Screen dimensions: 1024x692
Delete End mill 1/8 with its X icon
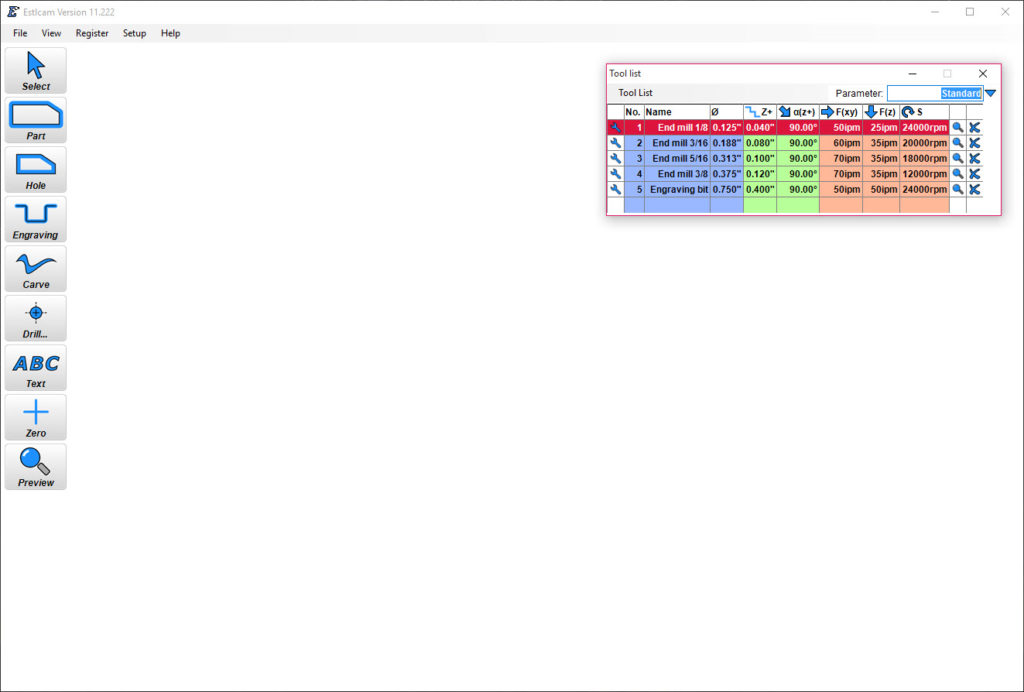tap(974, 127)
